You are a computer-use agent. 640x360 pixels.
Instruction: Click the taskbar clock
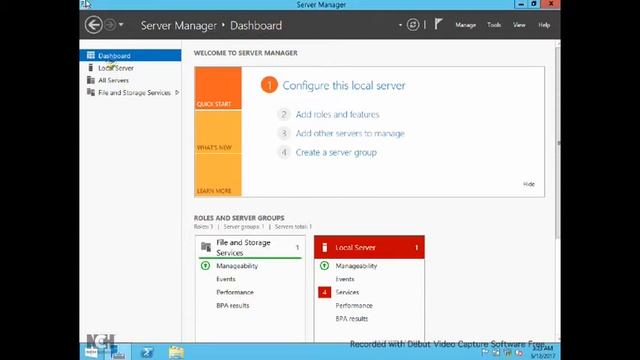click(543, 352)
